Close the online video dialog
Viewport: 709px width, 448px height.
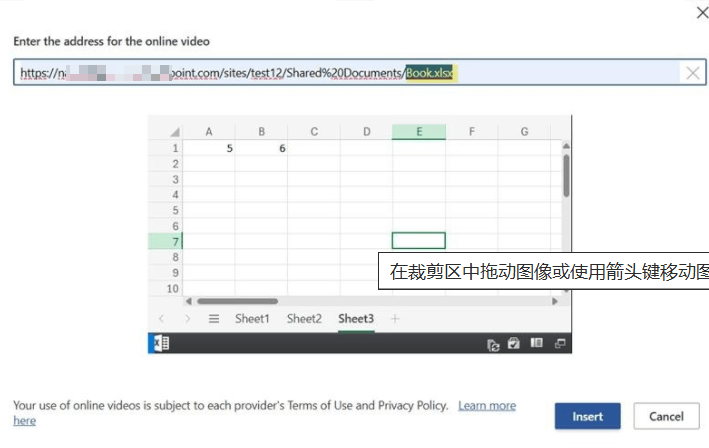[x=702, y=13]
